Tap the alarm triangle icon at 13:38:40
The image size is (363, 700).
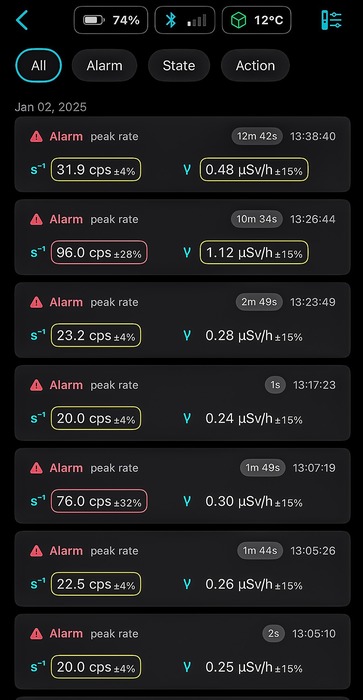tap(36, 137)
